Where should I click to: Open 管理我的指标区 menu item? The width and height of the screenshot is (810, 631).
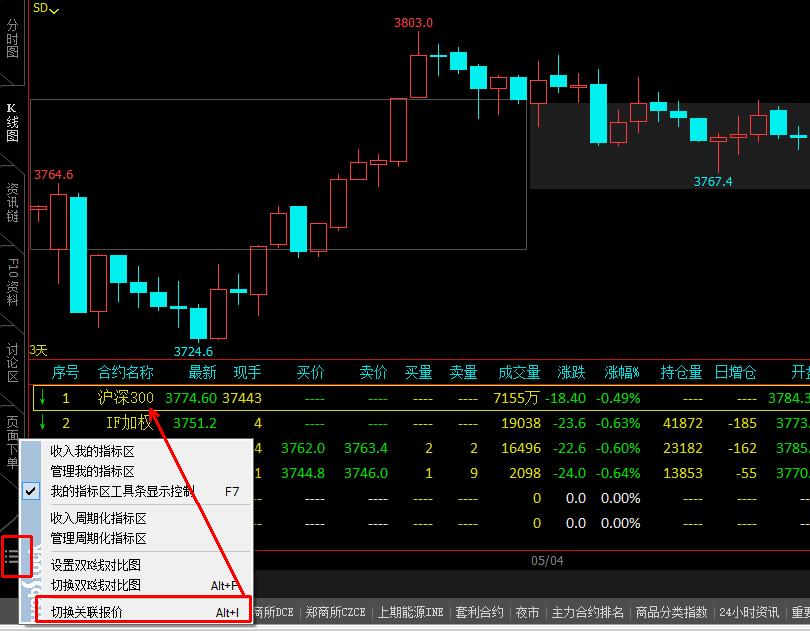(92, 471)
